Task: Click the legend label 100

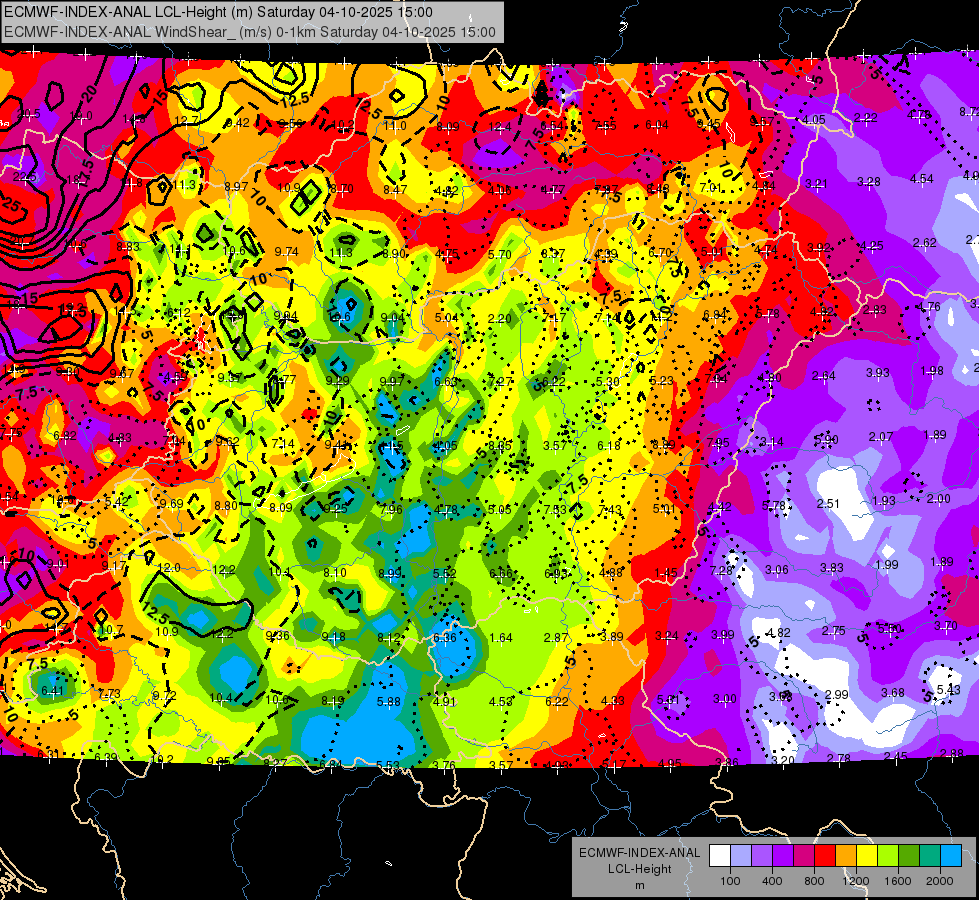Action: 730,881
